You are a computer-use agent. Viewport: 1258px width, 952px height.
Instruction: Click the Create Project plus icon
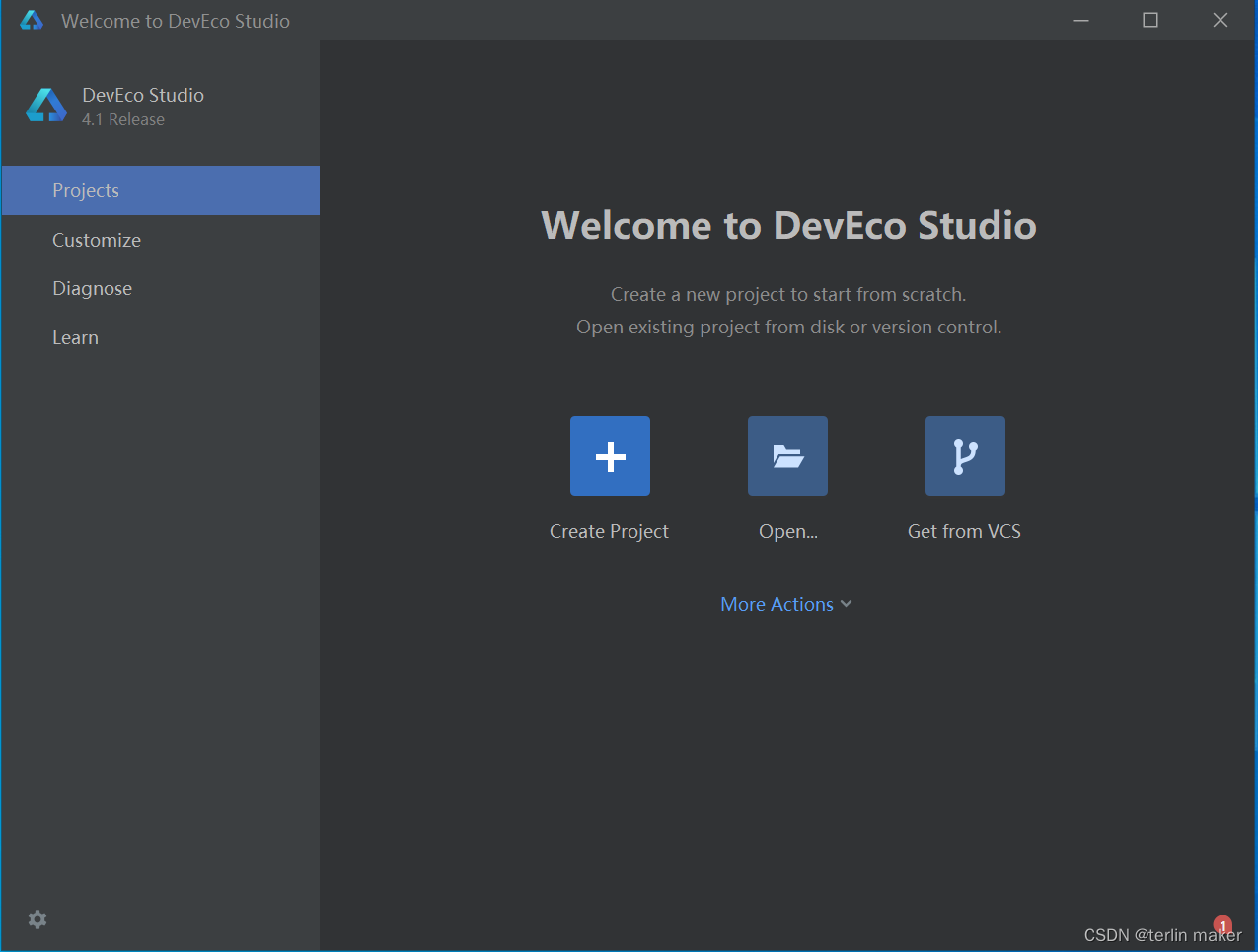tap(610, 456)
